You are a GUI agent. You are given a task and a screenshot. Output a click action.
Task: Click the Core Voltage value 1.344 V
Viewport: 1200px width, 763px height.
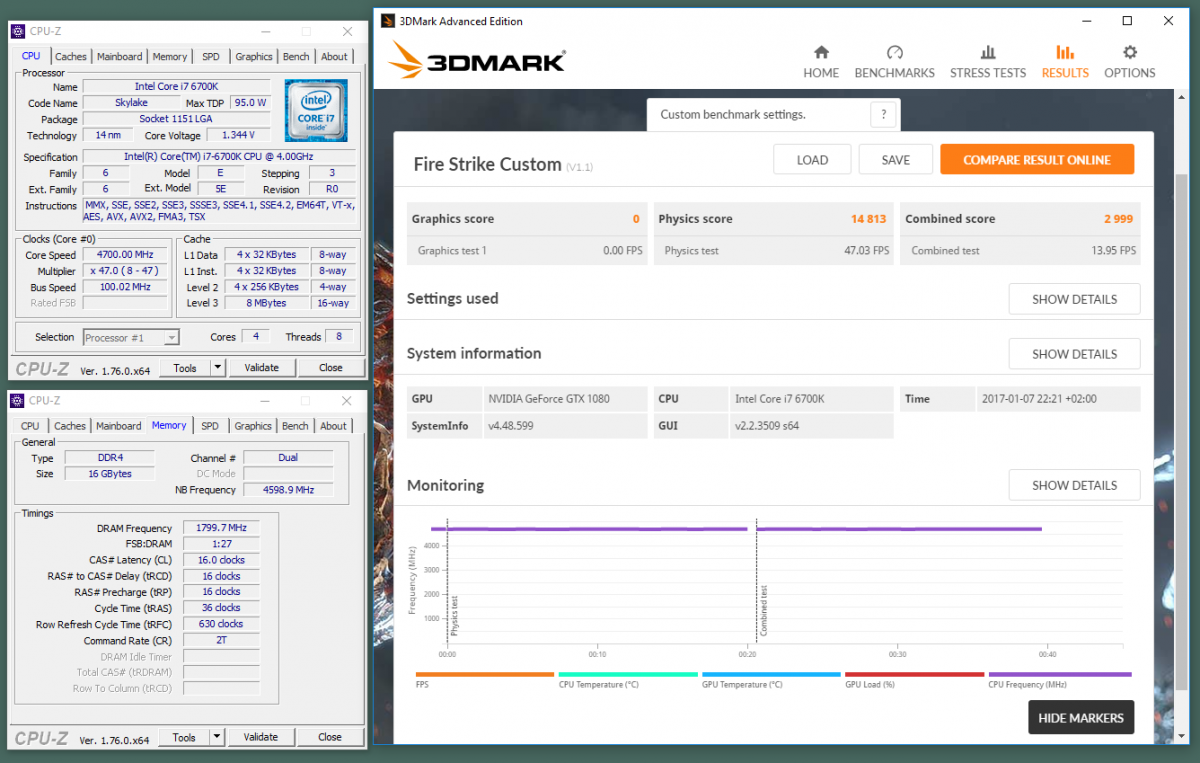click(238, 135)
